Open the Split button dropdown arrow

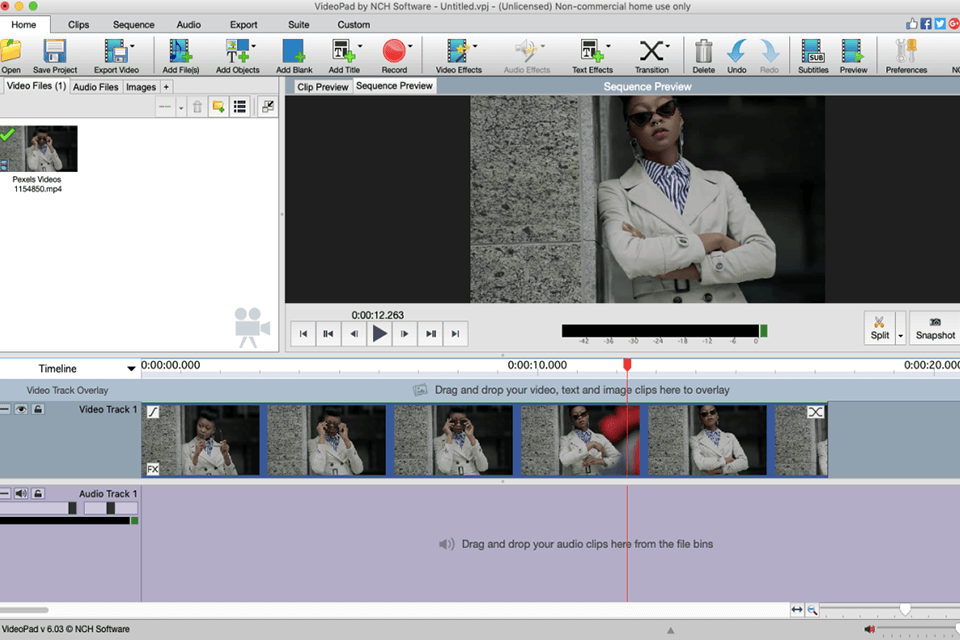(x=900, y=335)
